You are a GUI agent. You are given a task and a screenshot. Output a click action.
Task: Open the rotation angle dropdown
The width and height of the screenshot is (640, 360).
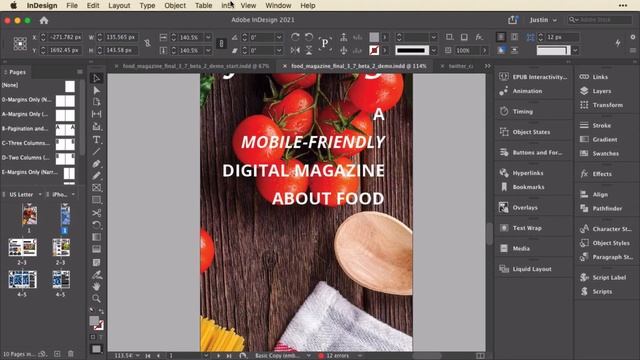(x=279, y=37)
